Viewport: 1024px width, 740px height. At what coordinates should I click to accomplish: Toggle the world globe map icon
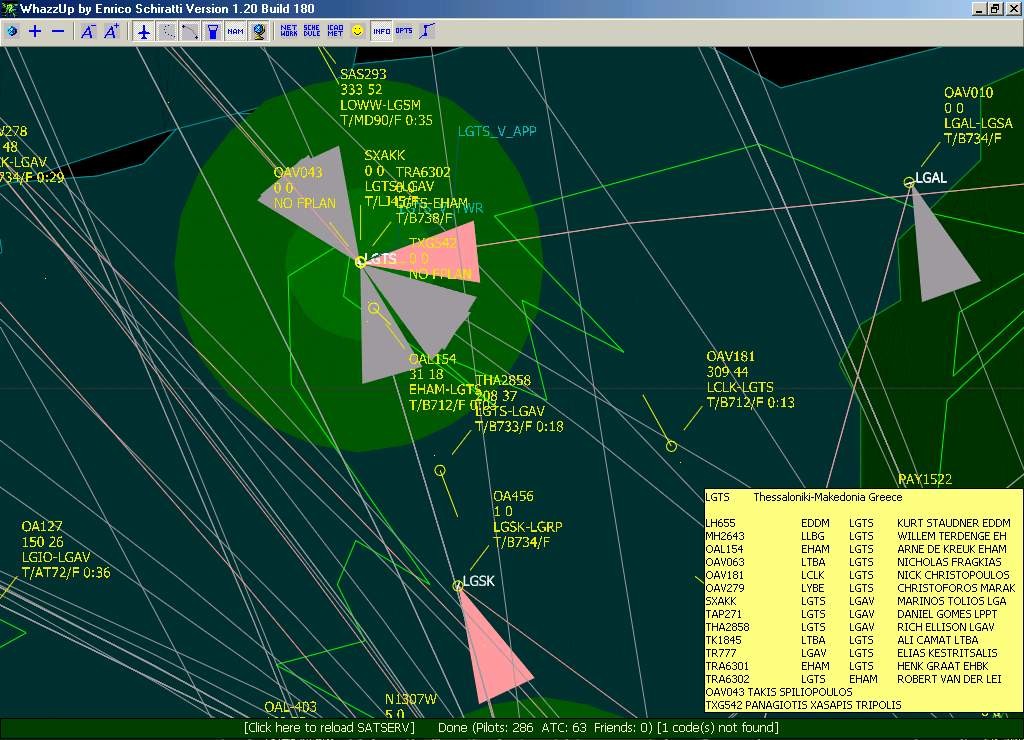coord(259,31)
